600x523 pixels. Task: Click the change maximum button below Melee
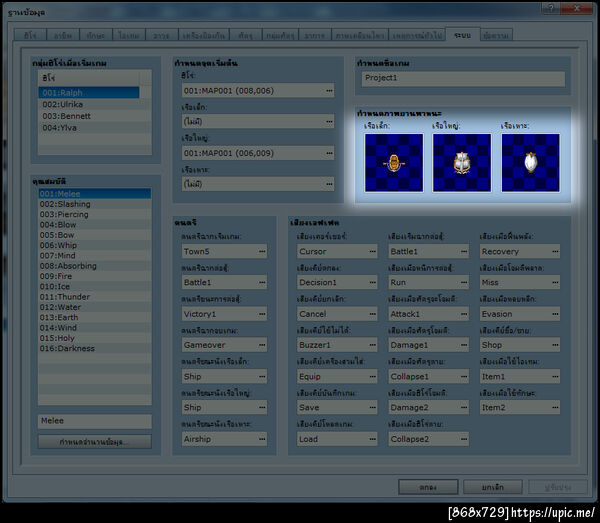[95, 442]
